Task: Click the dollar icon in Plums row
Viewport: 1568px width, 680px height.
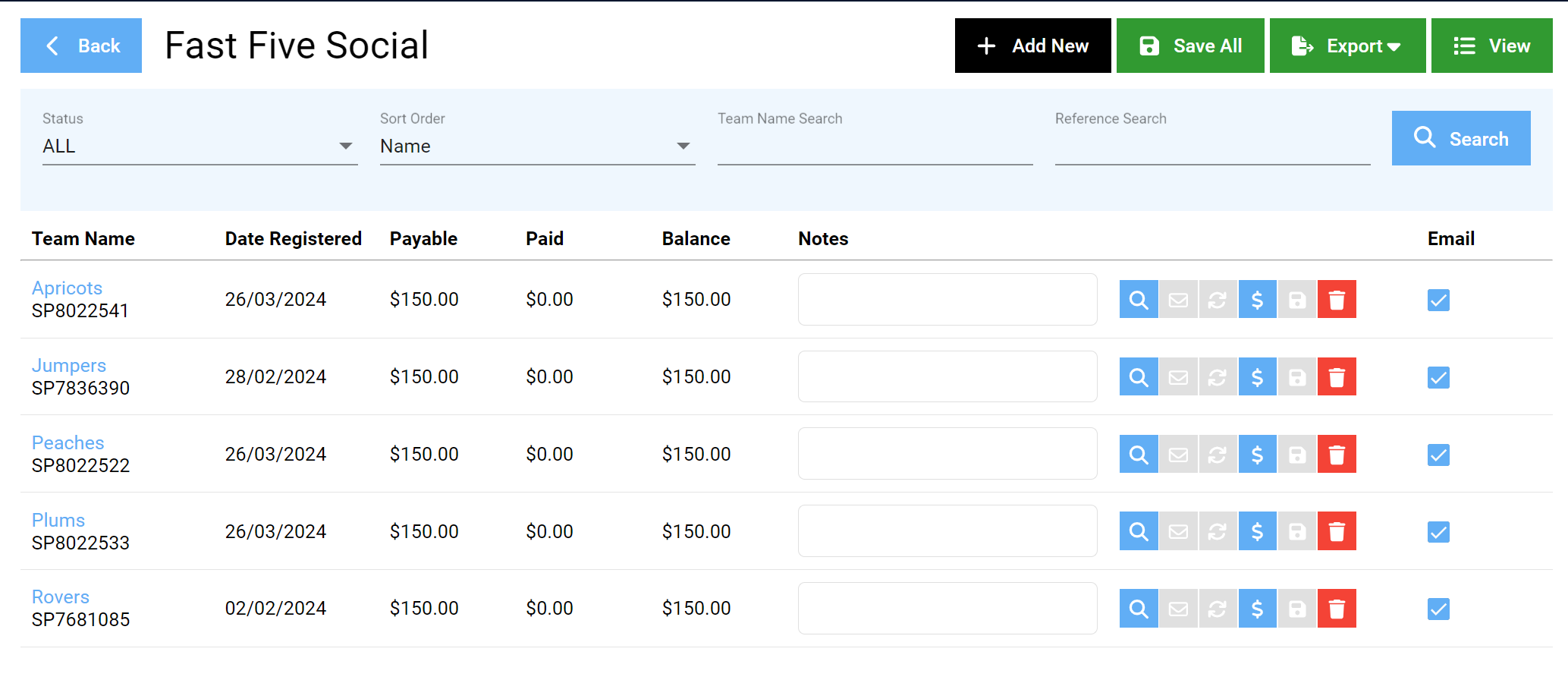Action: click(x=1257, y=532)
